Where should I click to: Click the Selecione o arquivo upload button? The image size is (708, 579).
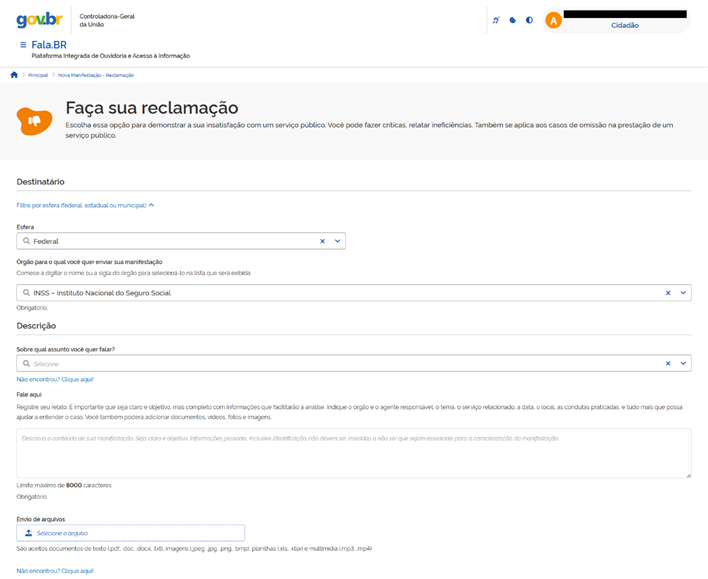pyautogui.click(x=130, y=533)
